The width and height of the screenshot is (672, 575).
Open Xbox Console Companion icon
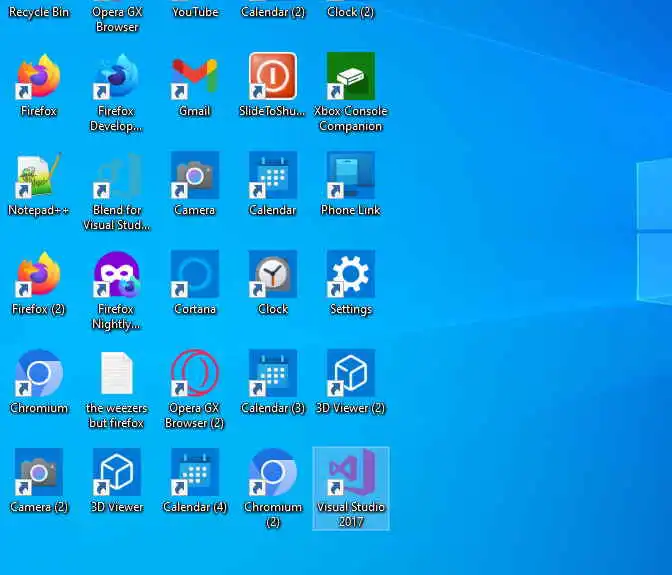coord(351,76)
